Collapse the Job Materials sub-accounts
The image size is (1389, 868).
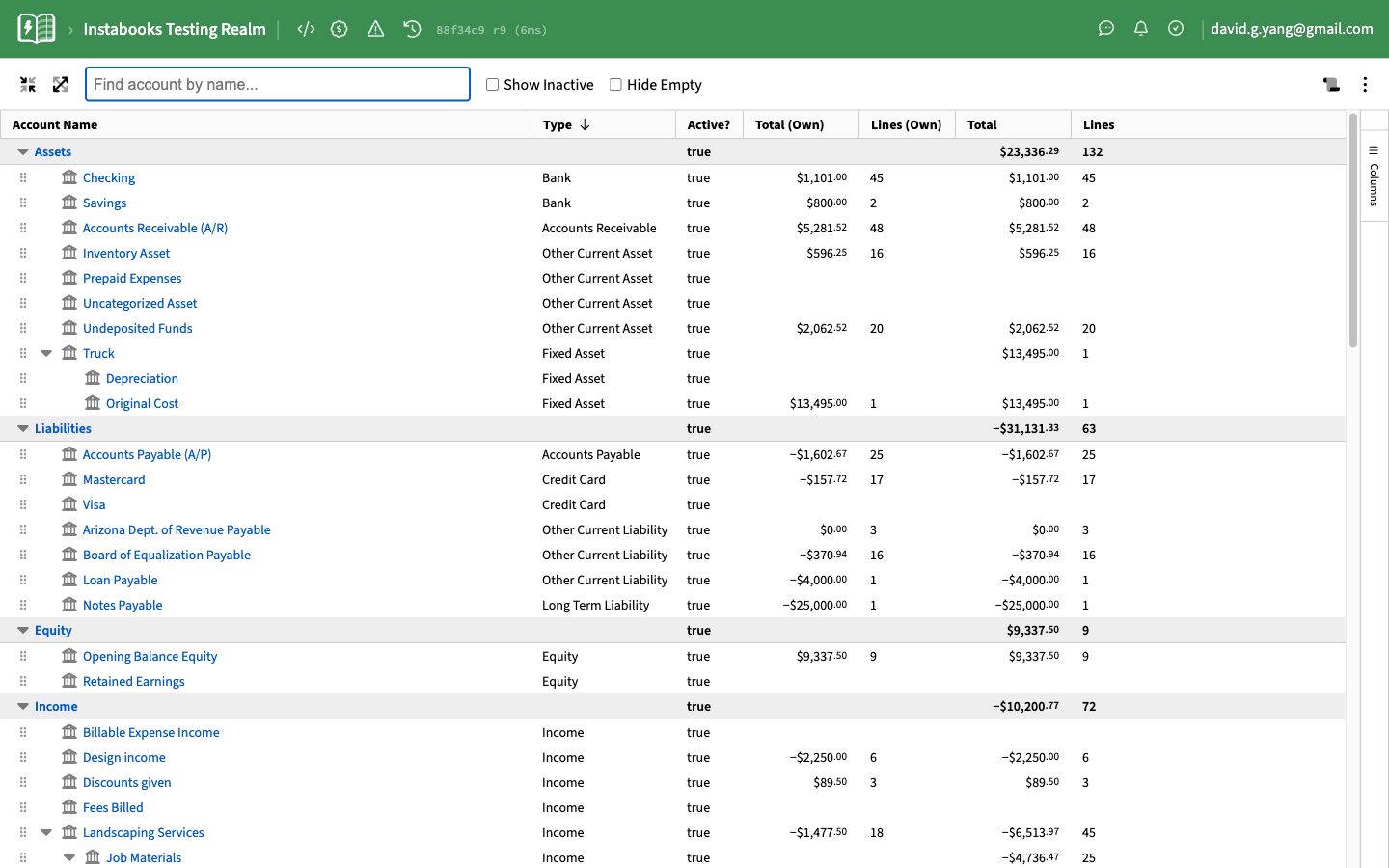coord(69,857)
